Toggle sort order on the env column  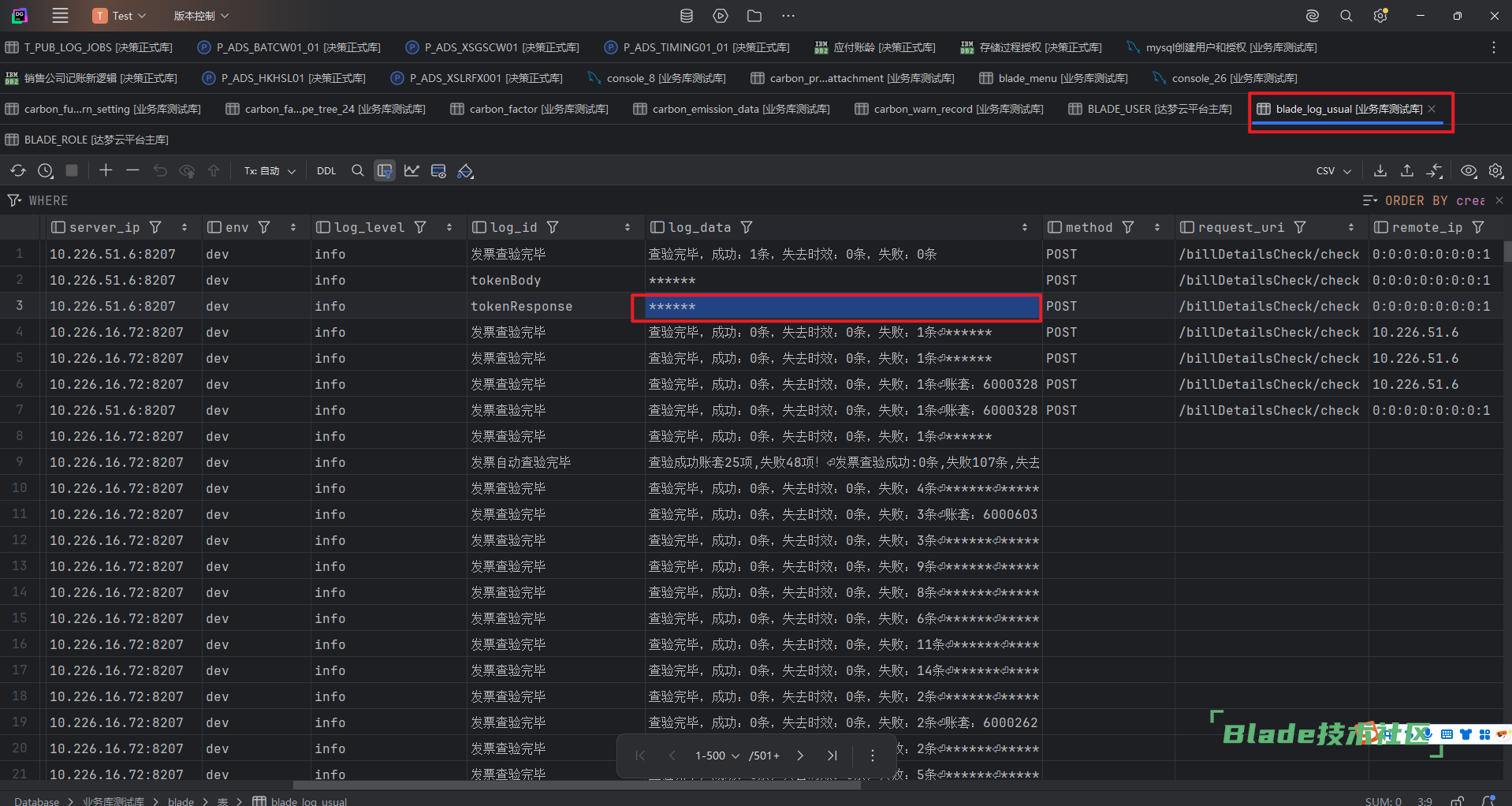pyautogui.click(x=293, y=227)
